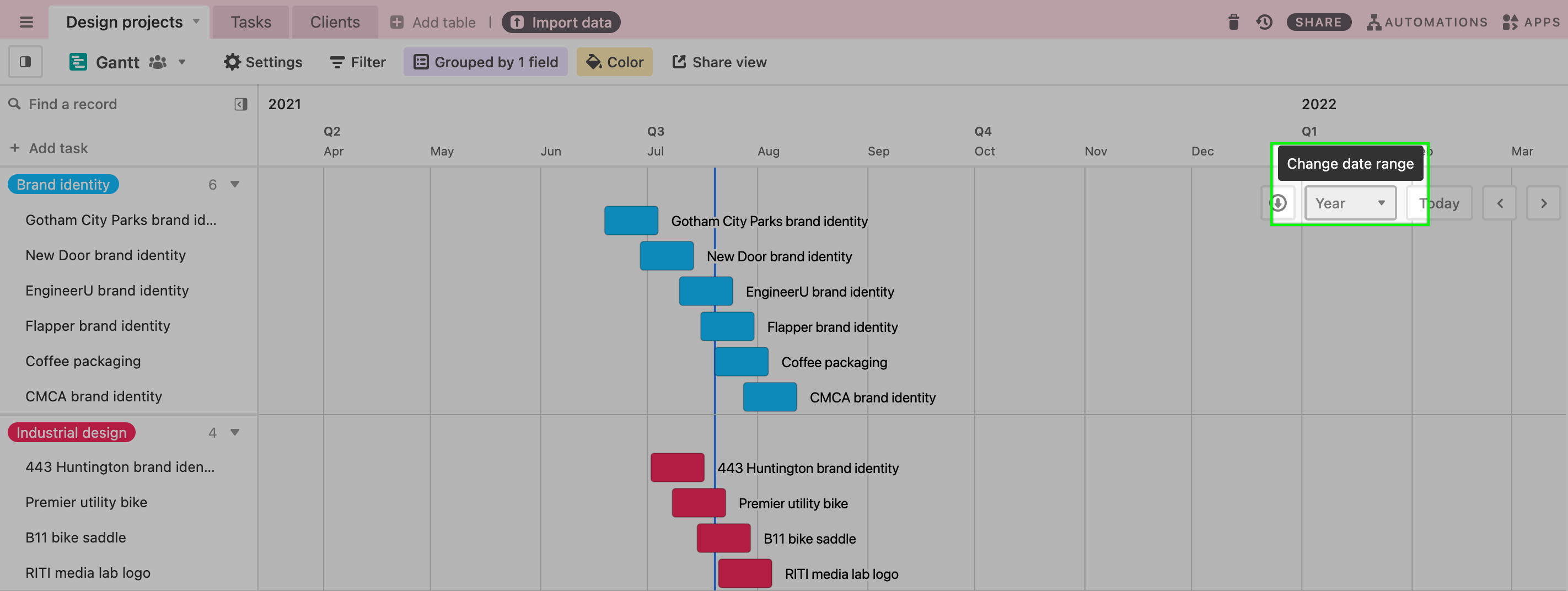Open EngineerU brand identity in list
Viewport: 1568px width, 591px height.
click(107, 291)
